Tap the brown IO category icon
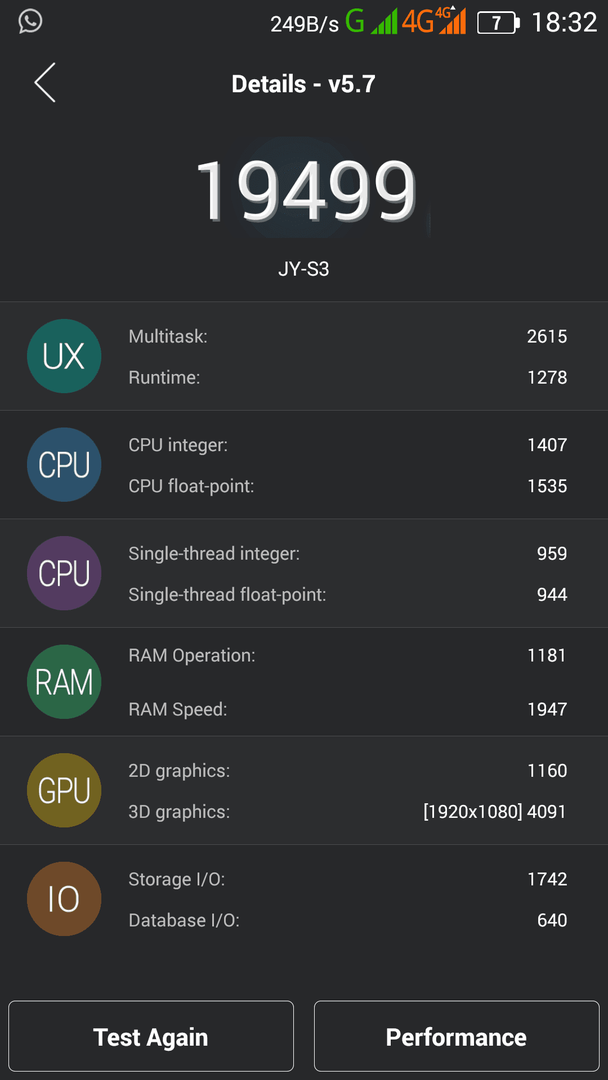 (64, 899)
